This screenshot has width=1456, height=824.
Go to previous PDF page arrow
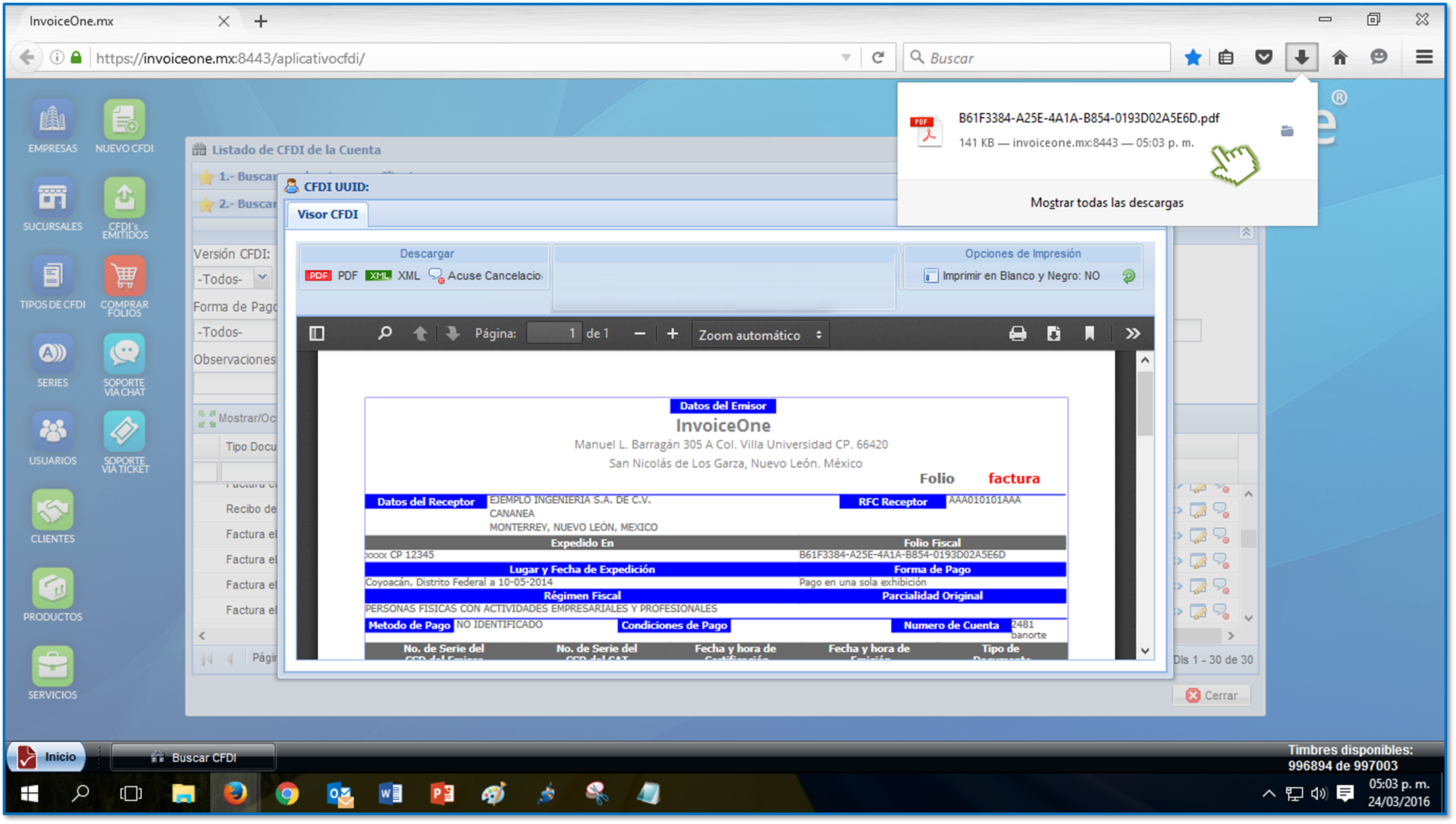pos(420,334)
